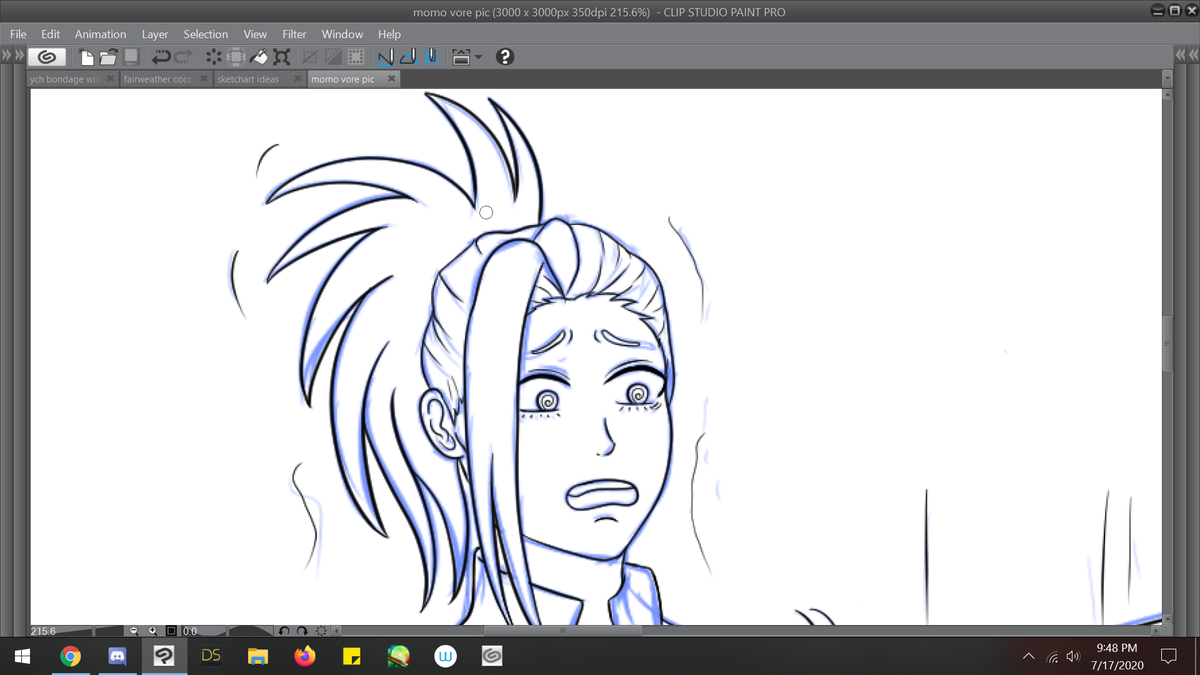Screen dimensions: 1200x675
Task: Open DAZ Studio DS taskbar icon
Action: point(211,657)
